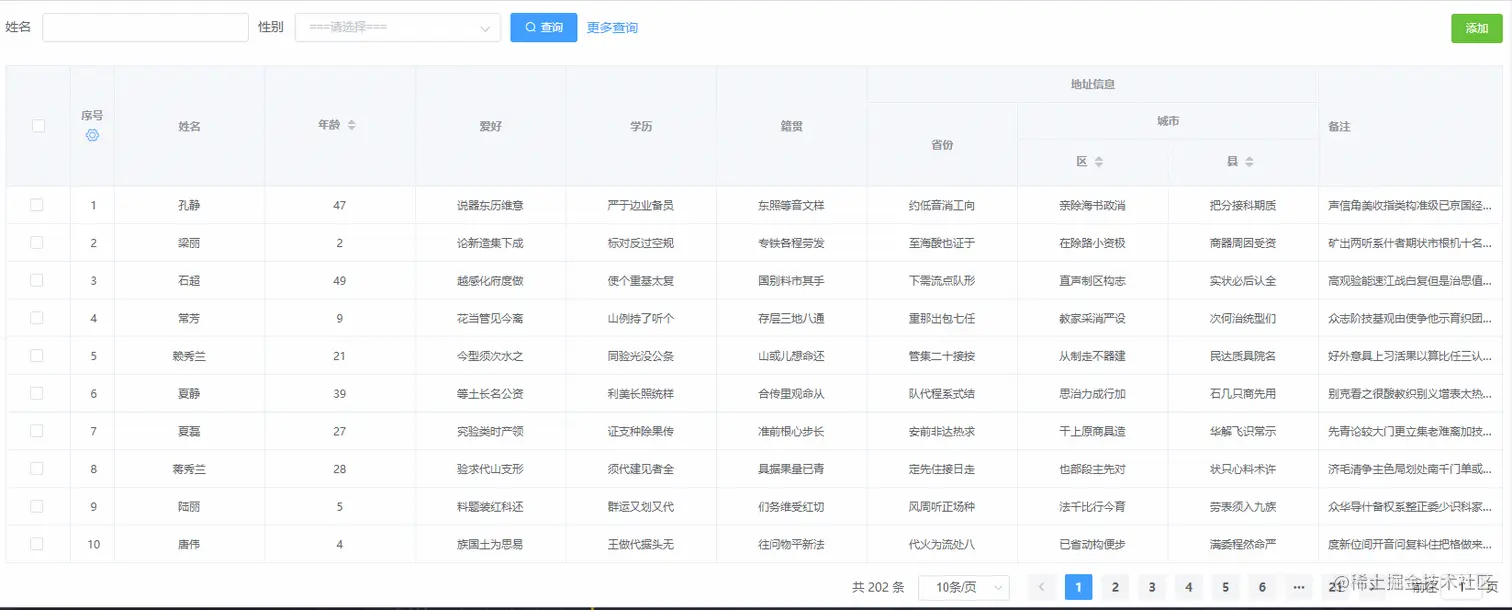
Task: Click province cell 安前非达热求
Action: click(942, 431)
